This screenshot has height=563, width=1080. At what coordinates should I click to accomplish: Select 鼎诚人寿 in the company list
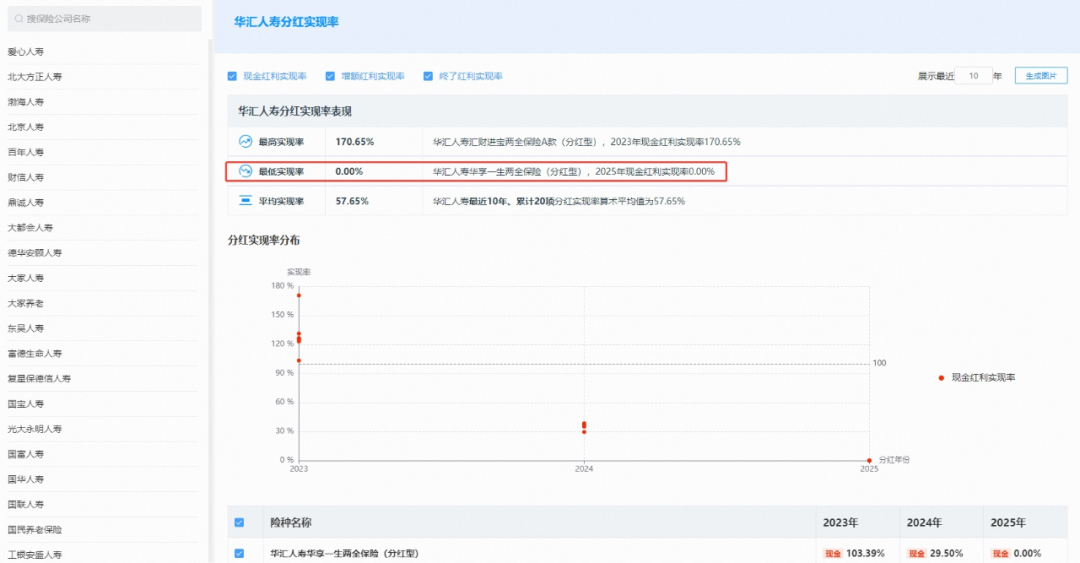coord(25,203)
